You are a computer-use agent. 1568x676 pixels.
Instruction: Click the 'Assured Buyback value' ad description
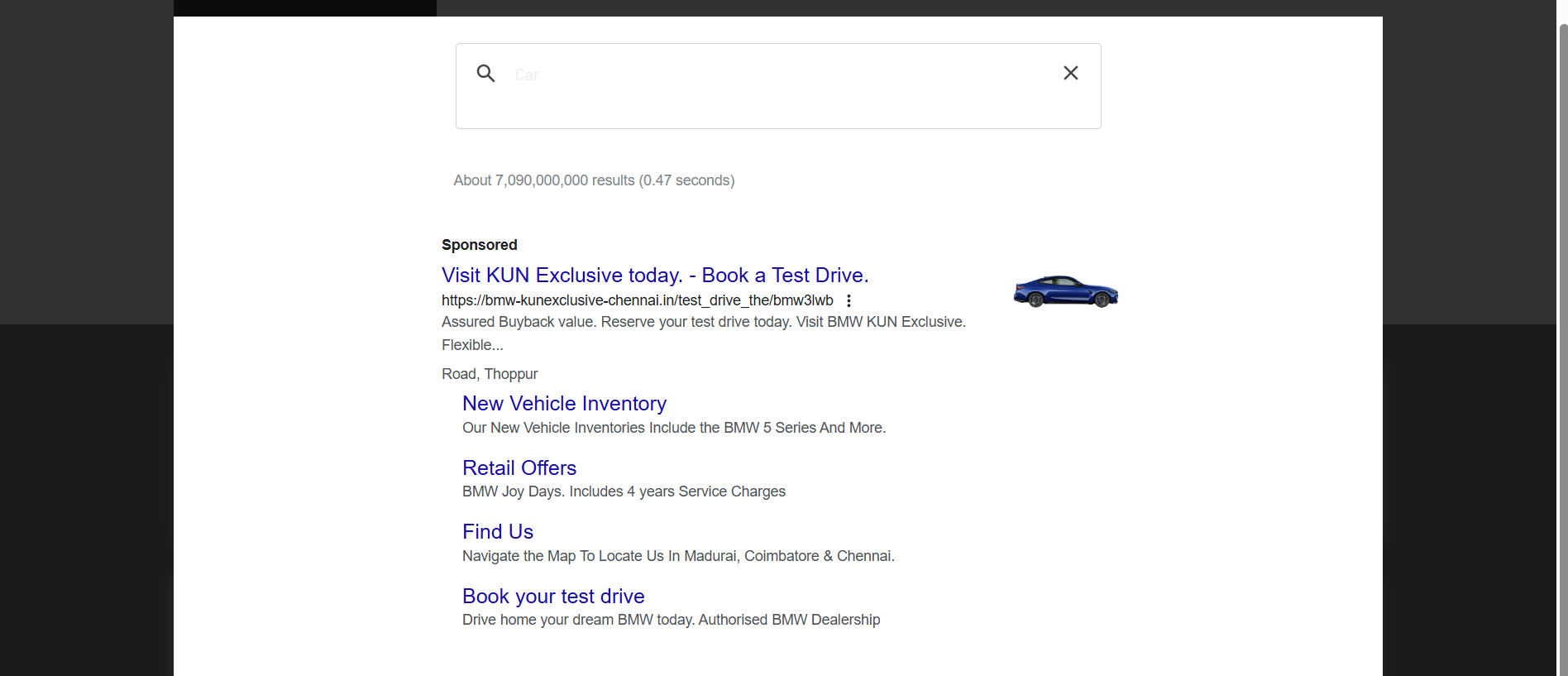tap(704, 333)
